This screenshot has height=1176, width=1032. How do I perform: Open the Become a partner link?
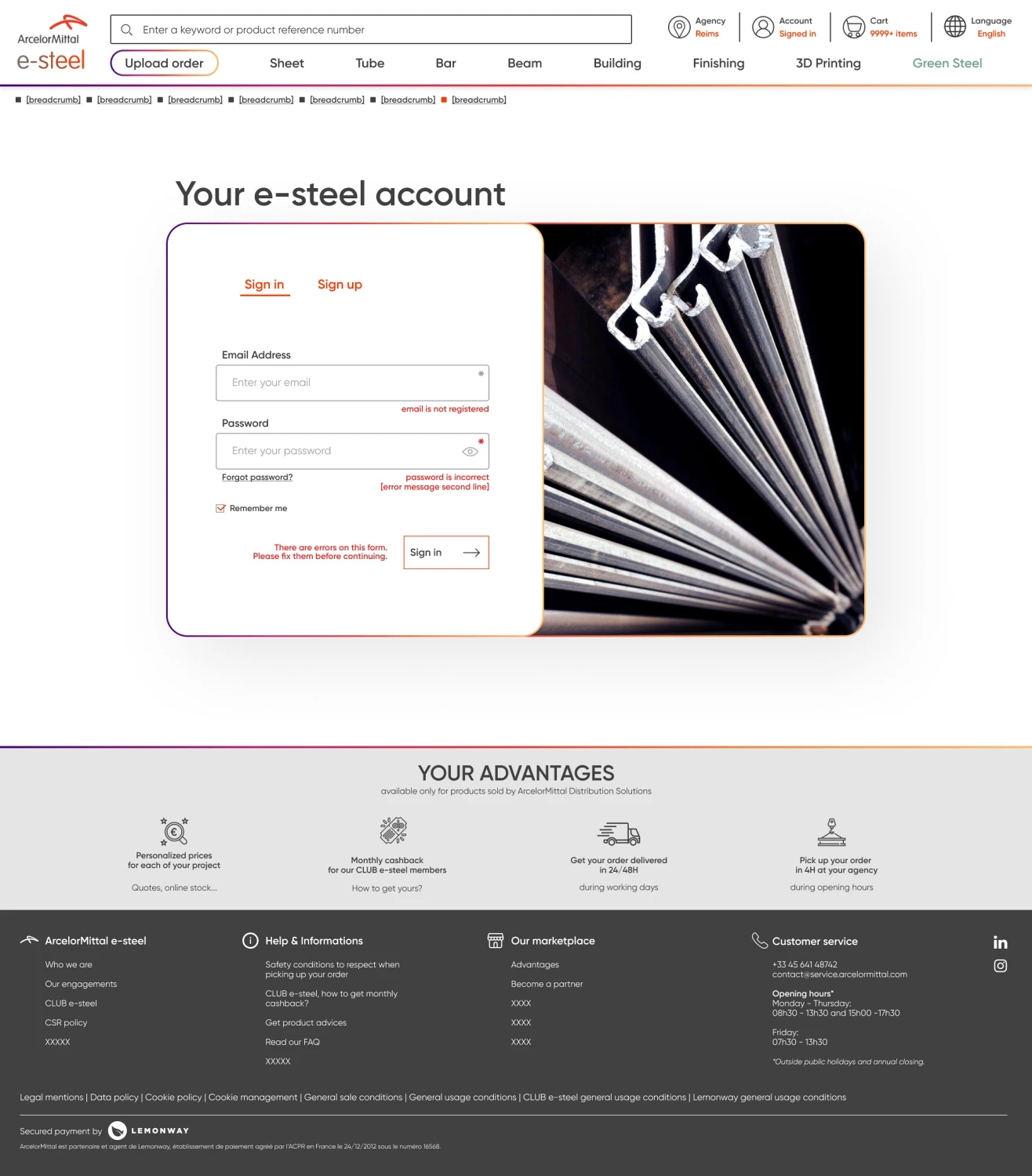tap(547, 985)
